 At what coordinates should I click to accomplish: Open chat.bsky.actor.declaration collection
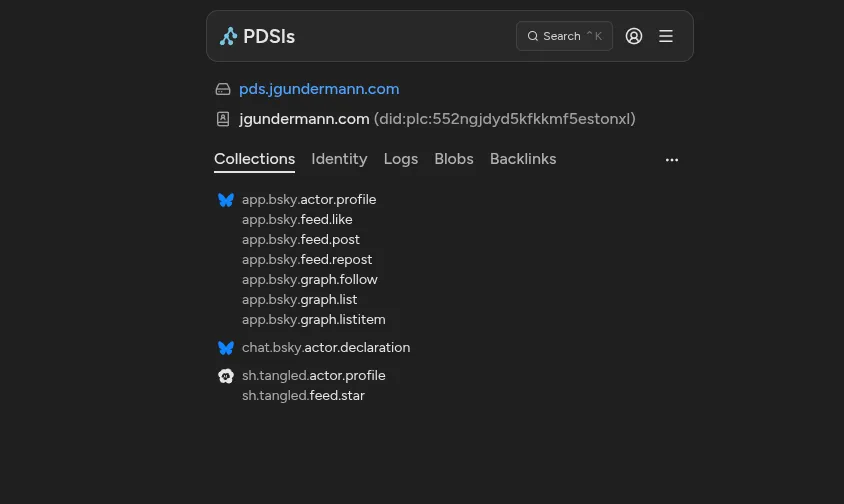pyautogui.click(x=326, y=347)
